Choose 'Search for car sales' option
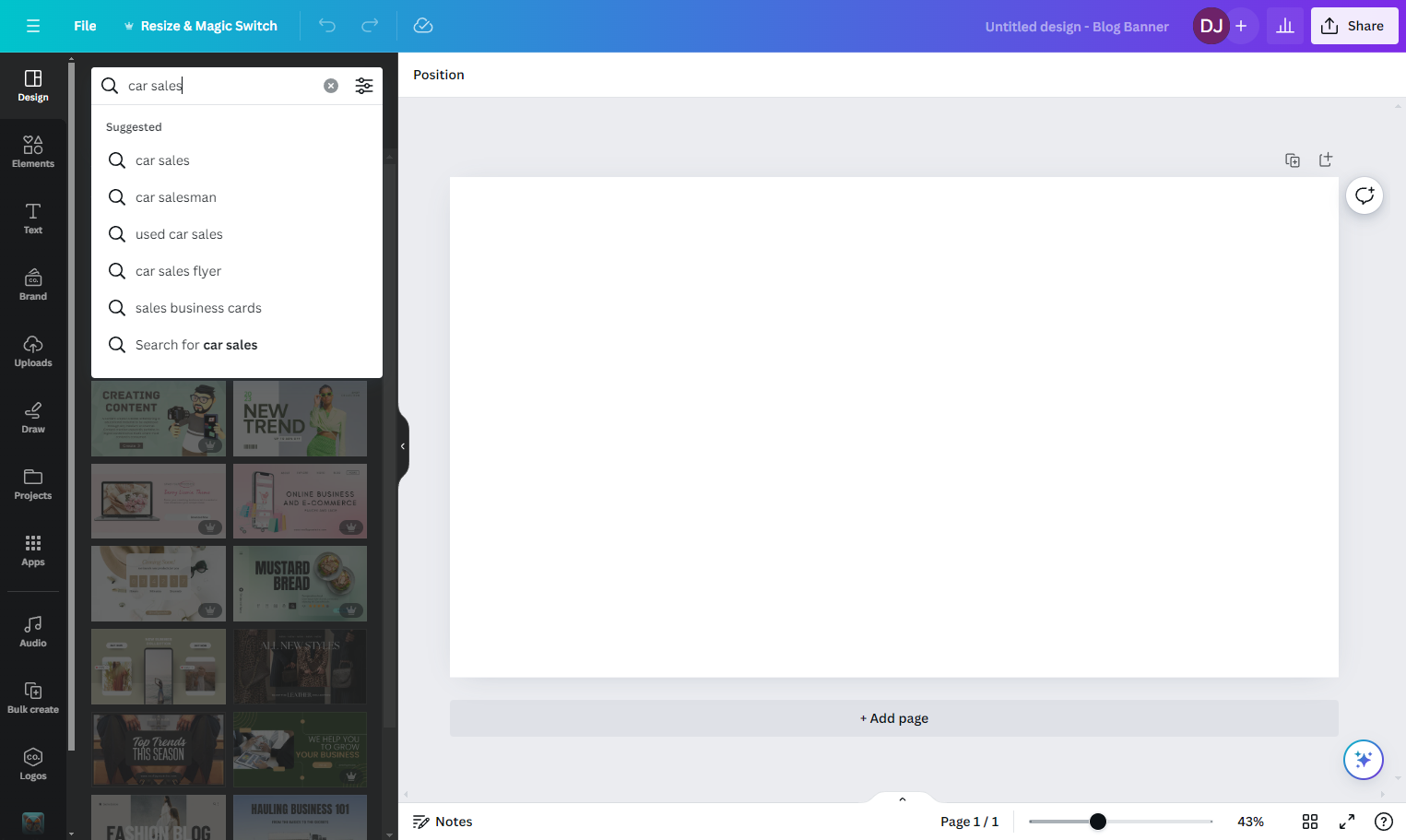This screenshot has height=840, width=1406. click(237, 345)
